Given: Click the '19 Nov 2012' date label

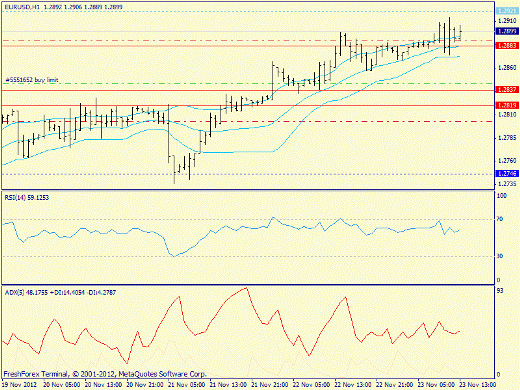Looking at the screenshot, I should pyautogui.click(x=19, y=384).
